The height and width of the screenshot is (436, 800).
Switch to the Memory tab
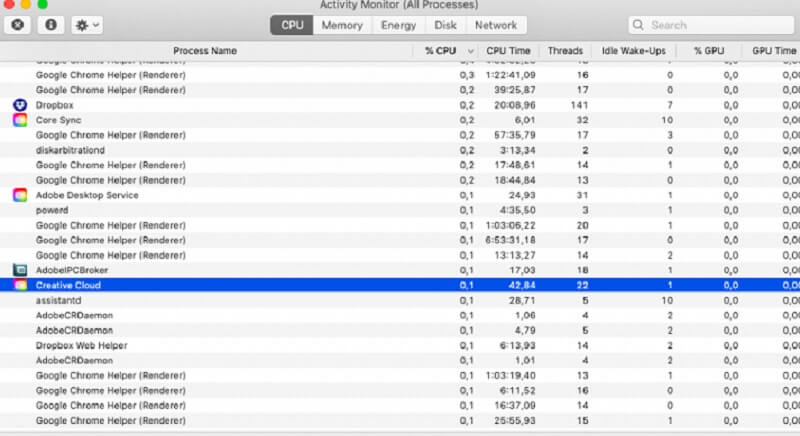(x=342, y=25)
